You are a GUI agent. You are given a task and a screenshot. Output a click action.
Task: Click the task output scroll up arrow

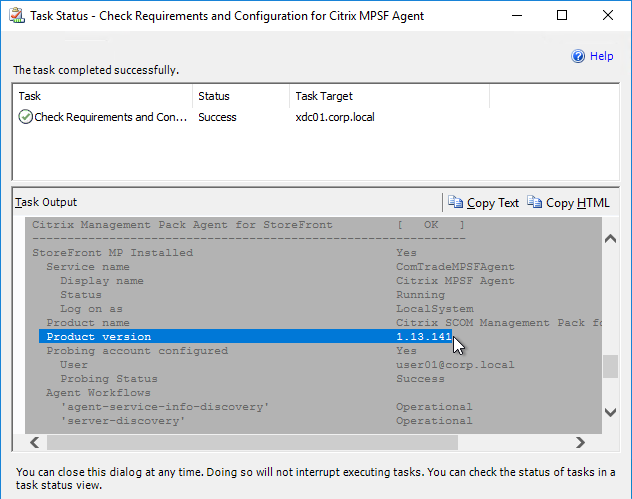pos(610,239)
